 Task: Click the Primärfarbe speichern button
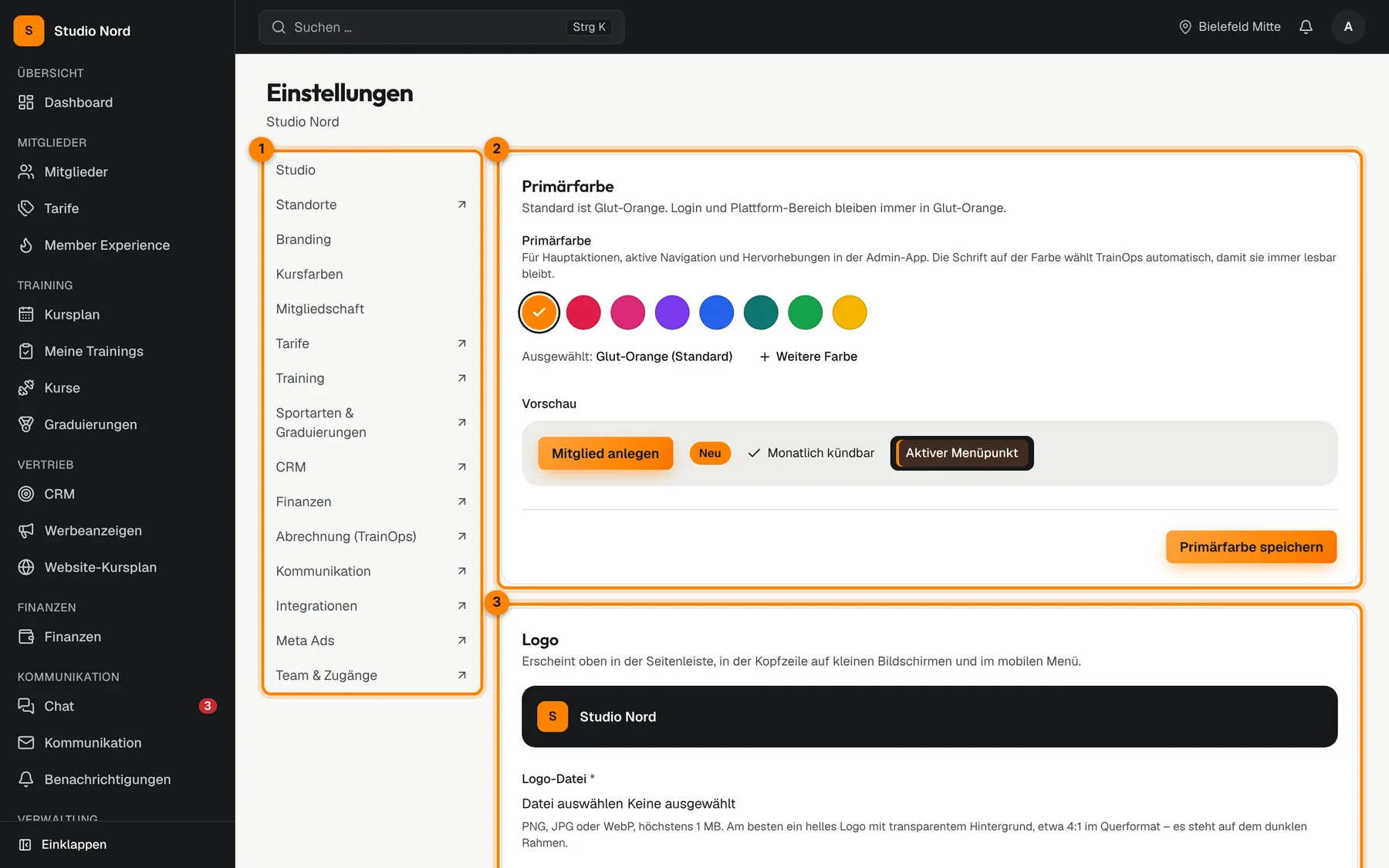[1251, 547]
